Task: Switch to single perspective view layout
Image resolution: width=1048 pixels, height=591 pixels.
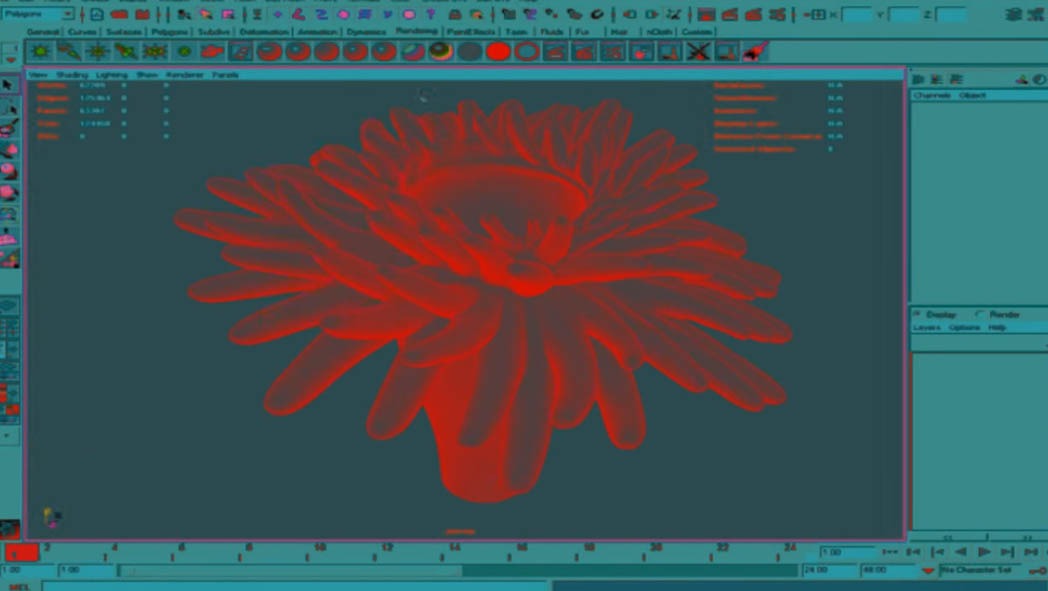Action: pos(8,306)
